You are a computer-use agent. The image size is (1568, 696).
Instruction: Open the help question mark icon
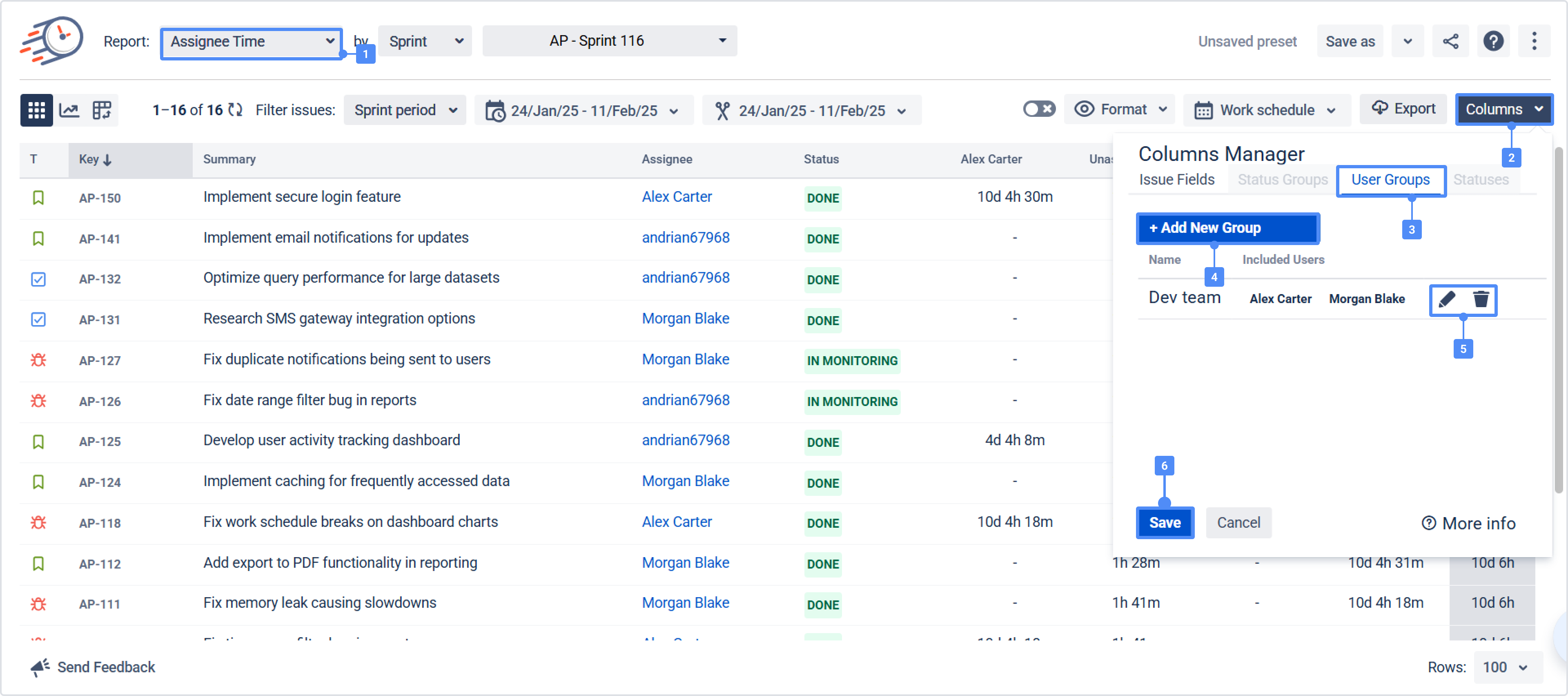point(1493,41)
